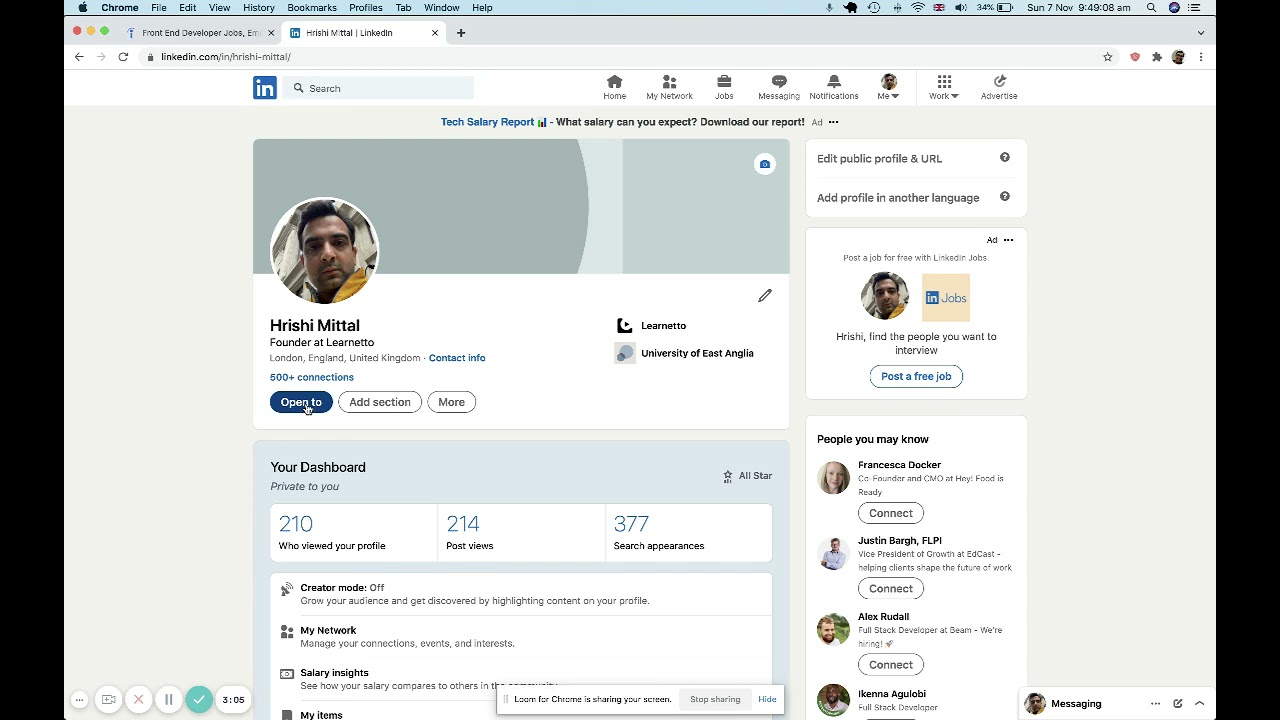Open the Contact info link
1280x720 pixels.
click(x=457, y=358)
